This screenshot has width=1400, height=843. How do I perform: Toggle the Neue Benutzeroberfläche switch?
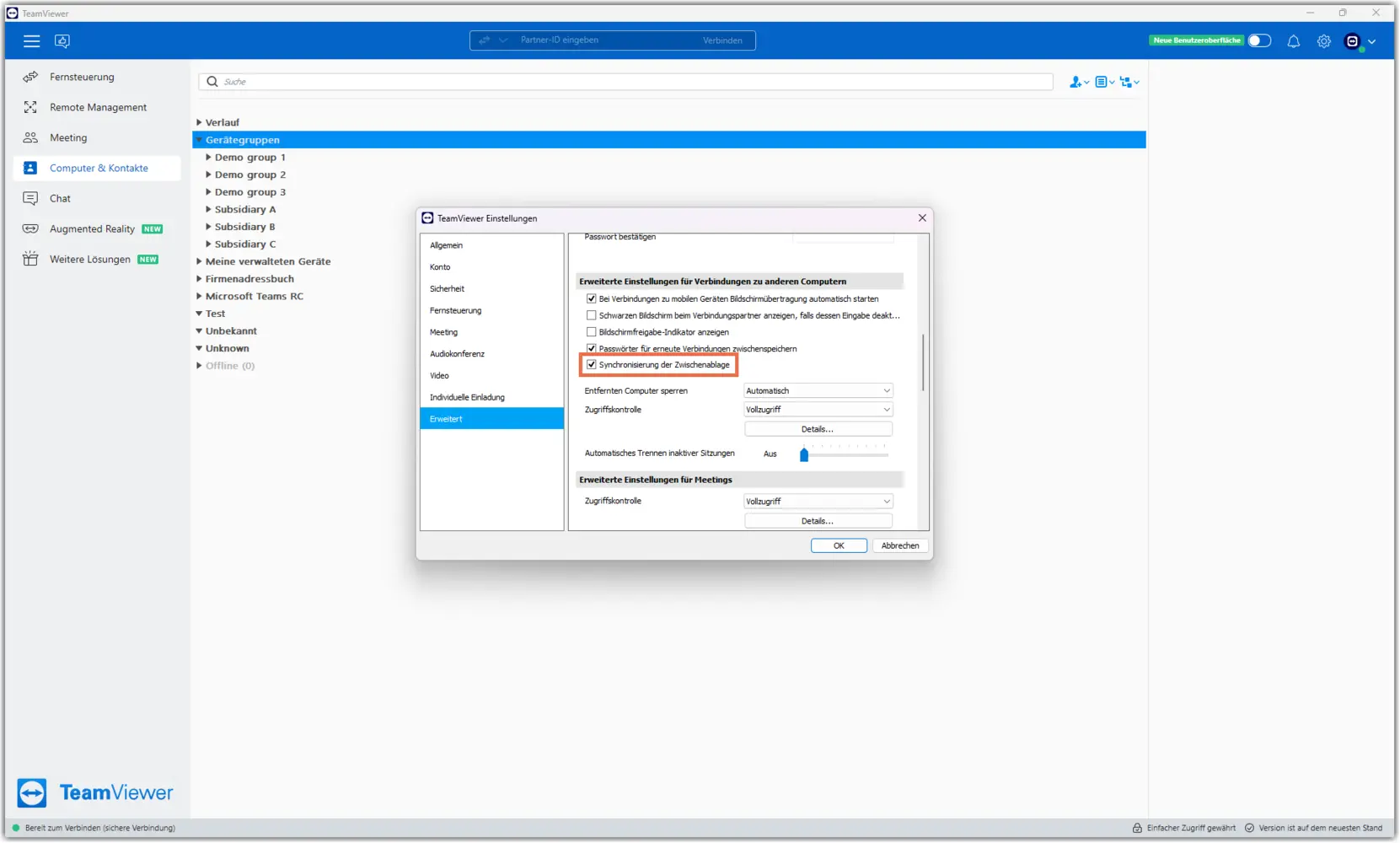pos(1259,40)
